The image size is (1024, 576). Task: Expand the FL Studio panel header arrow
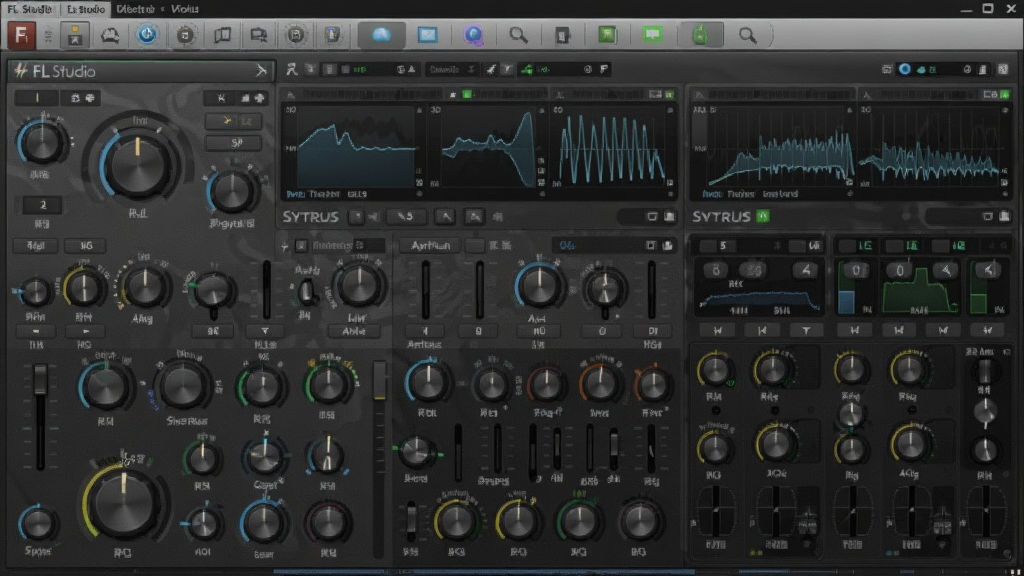pos(261,71)
